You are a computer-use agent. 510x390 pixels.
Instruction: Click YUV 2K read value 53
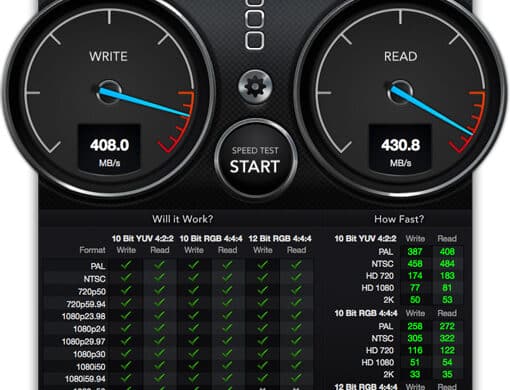point(447,300)
